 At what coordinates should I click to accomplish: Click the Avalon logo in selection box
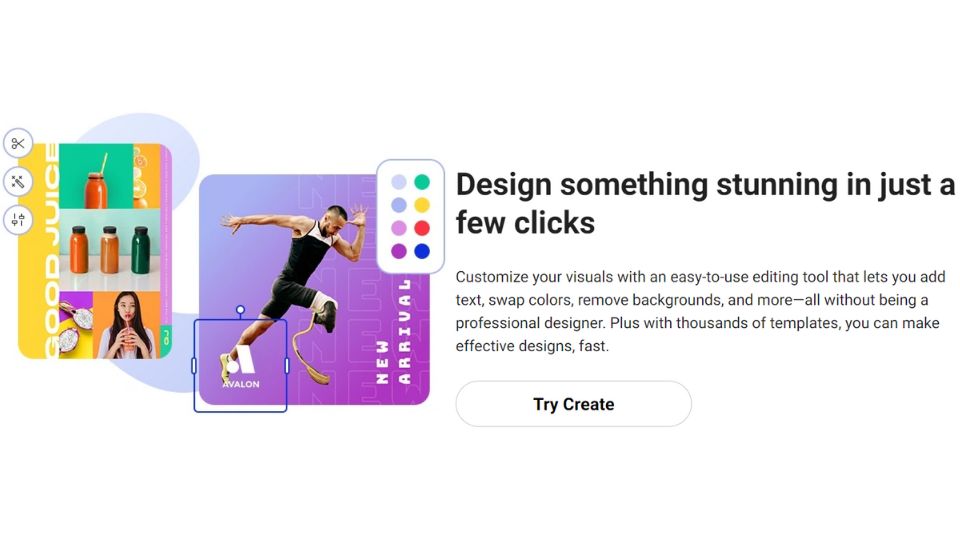pyautogui.click(x=241, y=367)
